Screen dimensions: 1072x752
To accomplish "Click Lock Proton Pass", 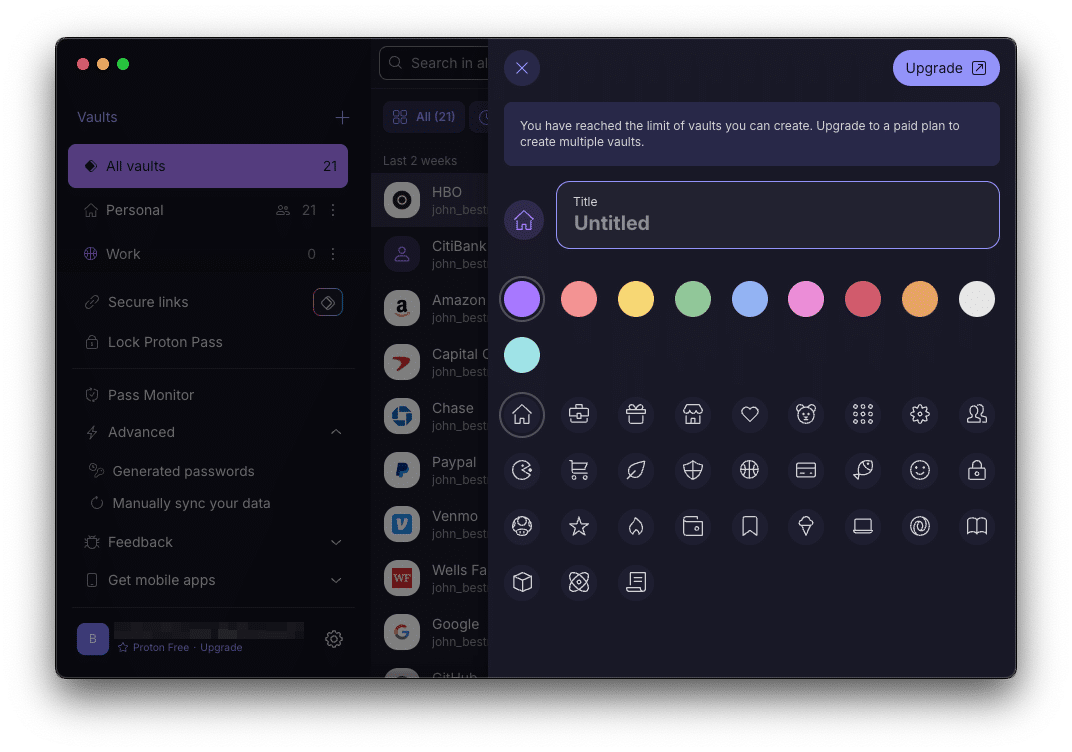I will pos(165,342).
